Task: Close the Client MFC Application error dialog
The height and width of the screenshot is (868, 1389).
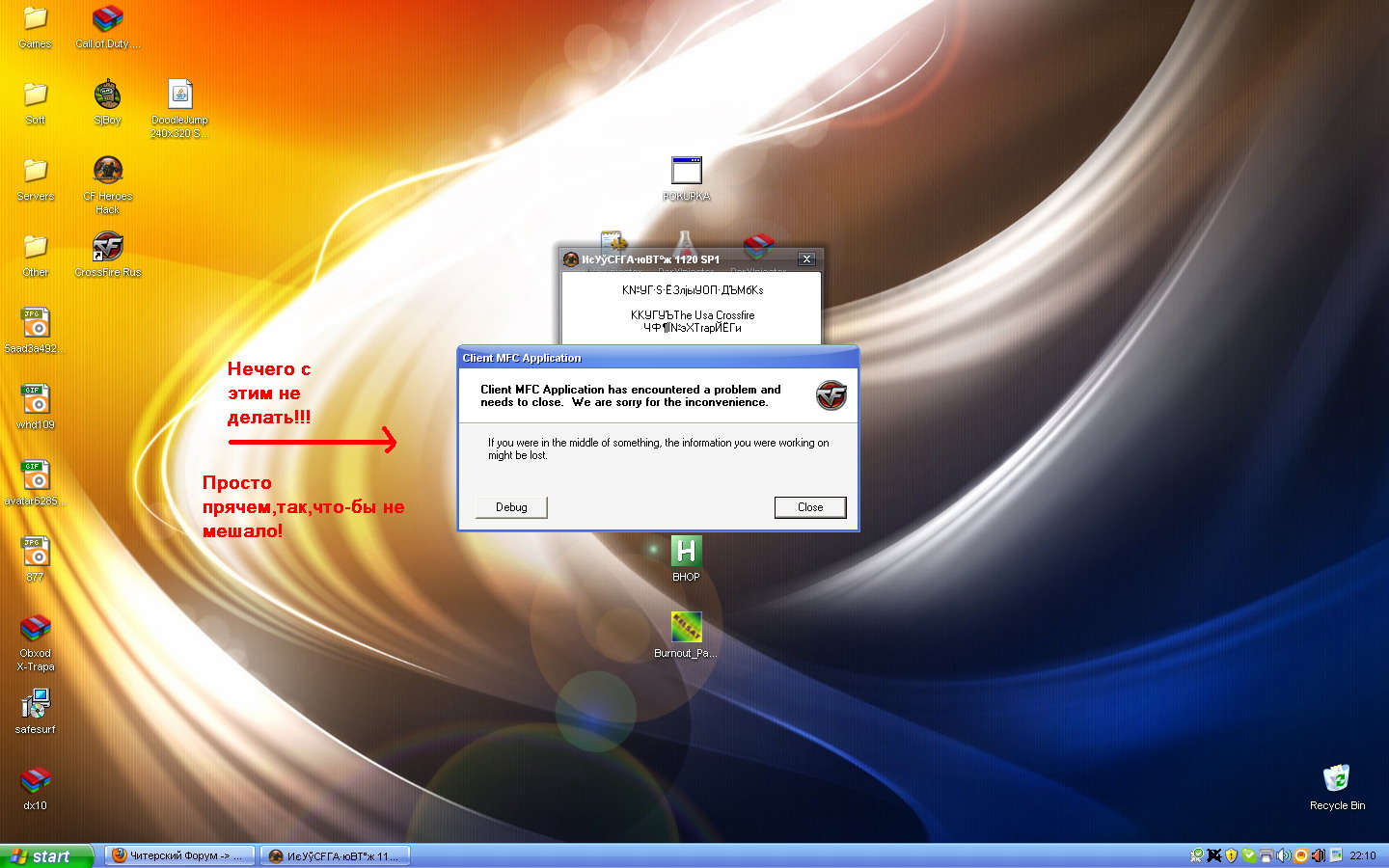Action: 810,507
